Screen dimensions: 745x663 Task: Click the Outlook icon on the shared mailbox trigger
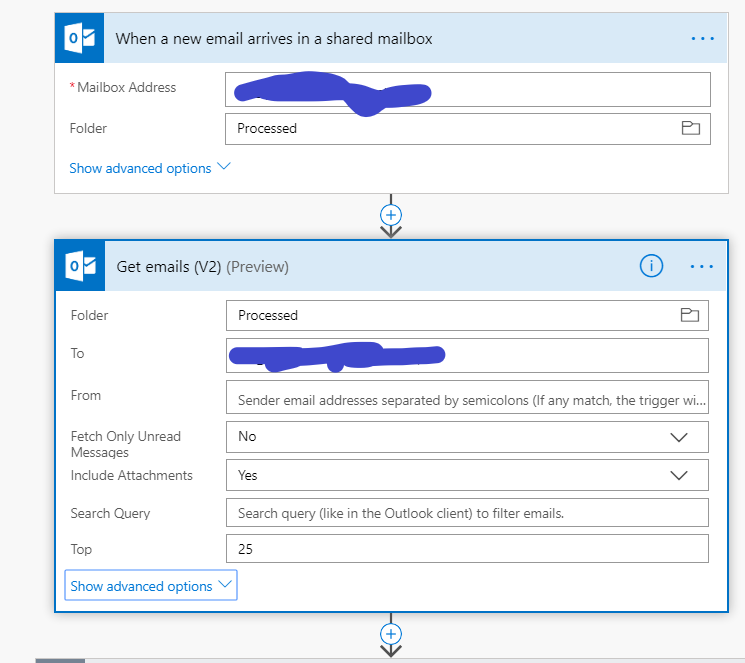tap(80, 38)
